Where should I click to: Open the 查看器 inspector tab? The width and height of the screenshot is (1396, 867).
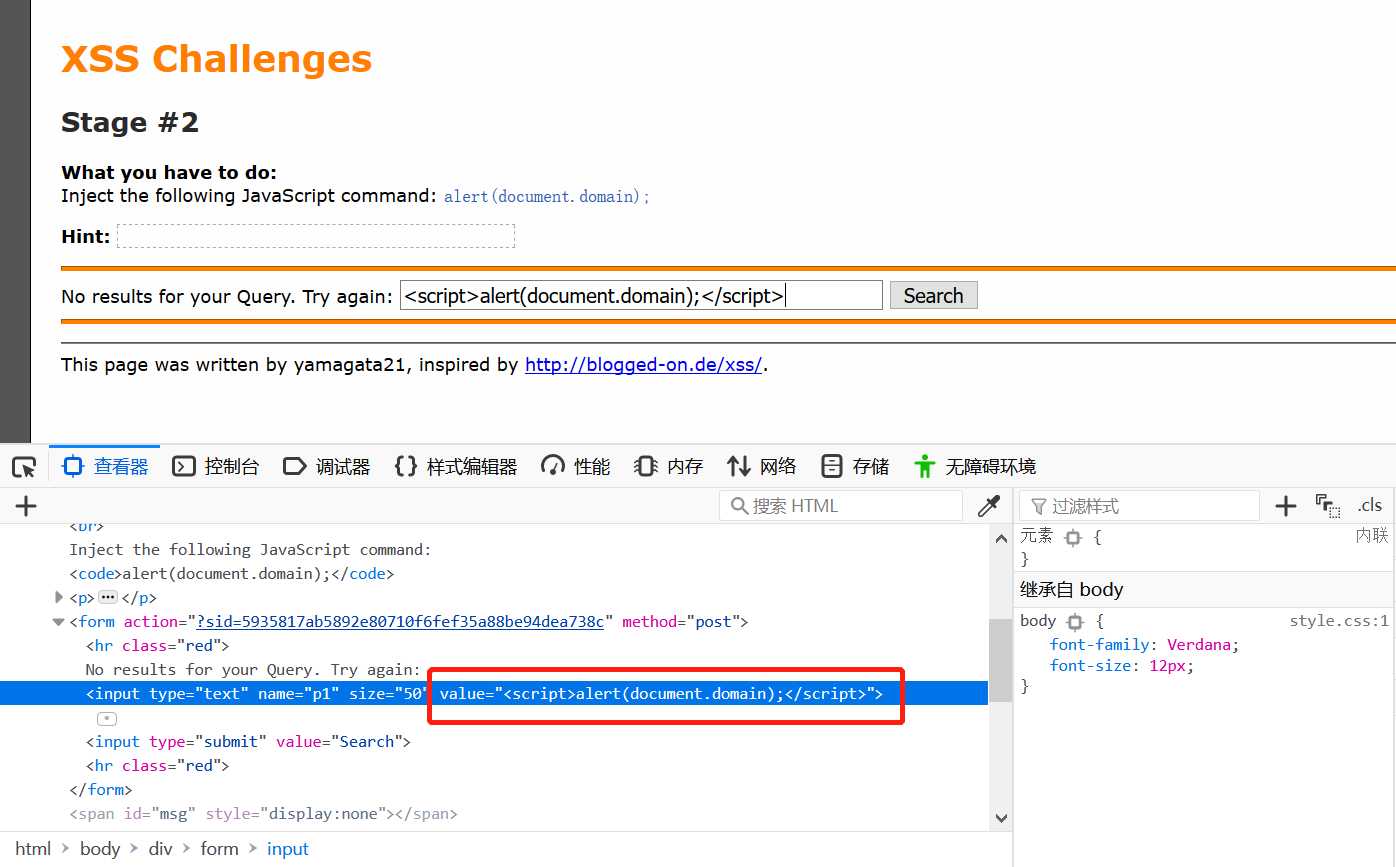[x=104, y=467]
